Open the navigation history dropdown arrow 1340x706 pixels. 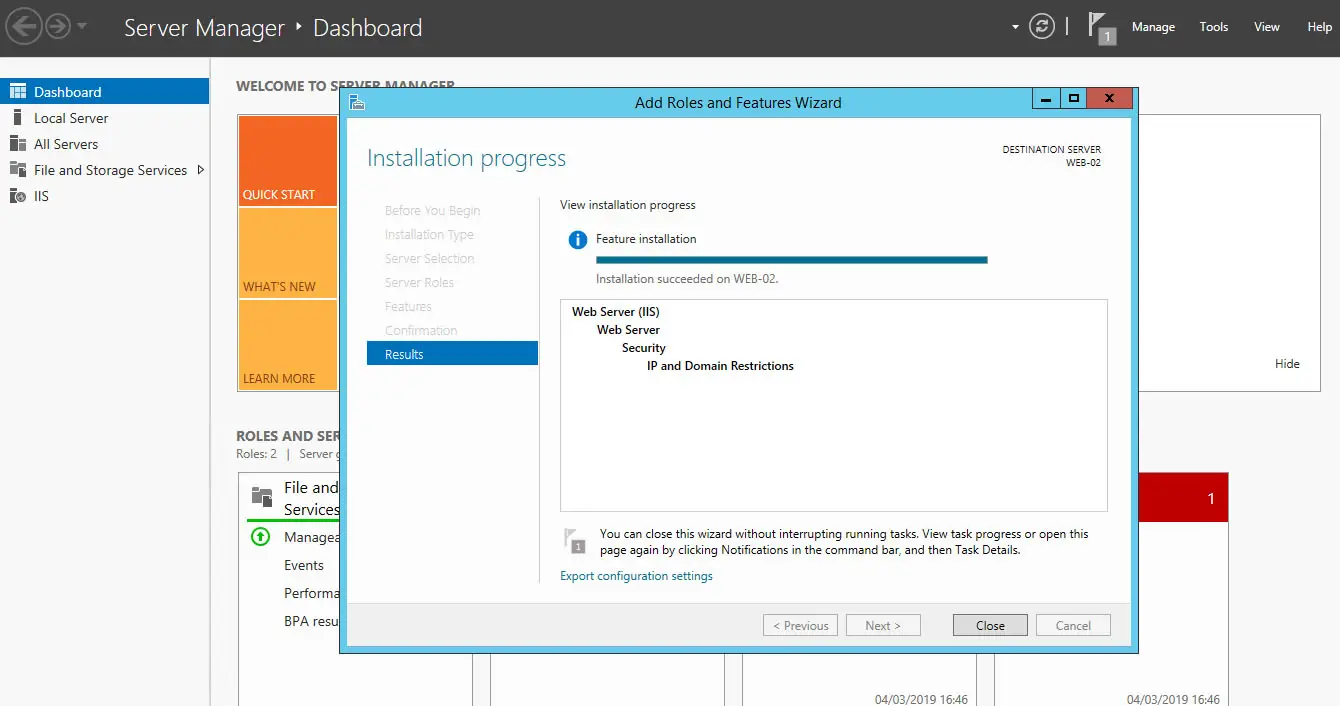click(x=82, y=27)
